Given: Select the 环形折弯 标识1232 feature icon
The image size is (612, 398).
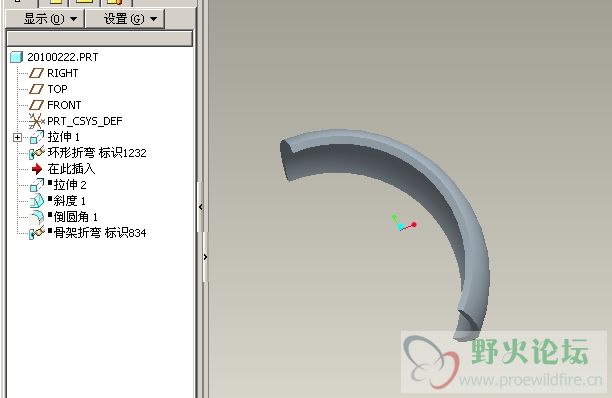Looking at the screenshot, I should [x=37, y=153].
